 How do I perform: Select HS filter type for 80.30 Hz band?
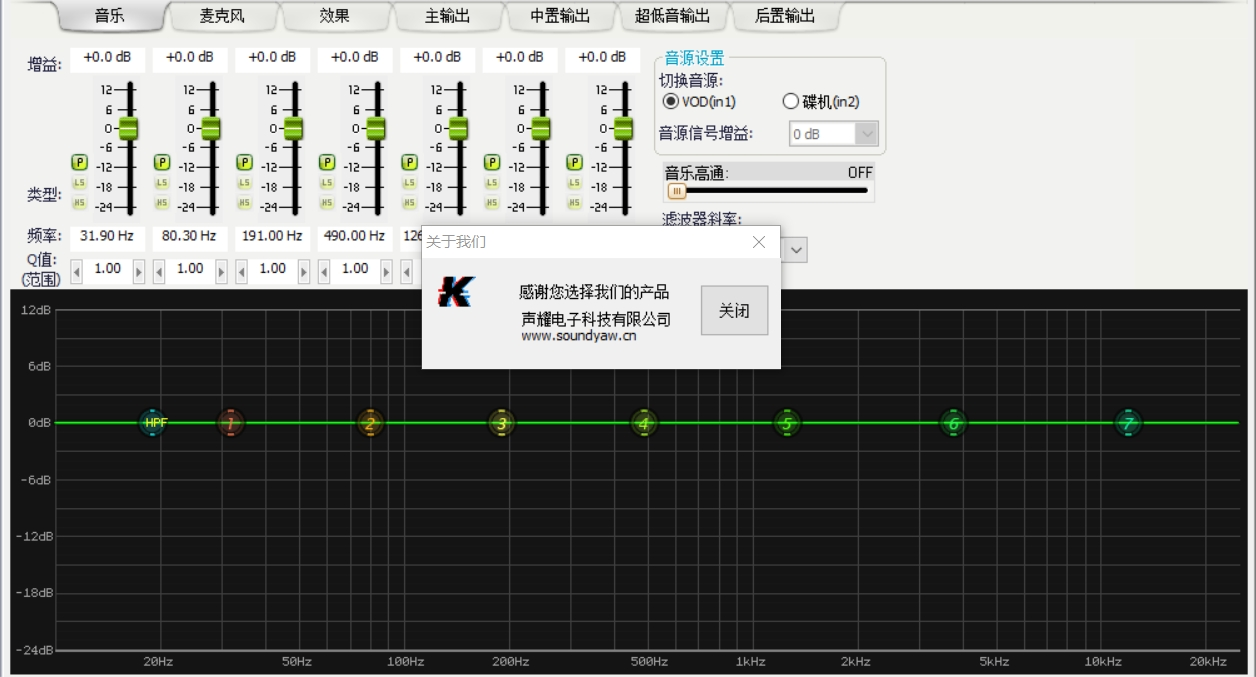click(162, 203)
